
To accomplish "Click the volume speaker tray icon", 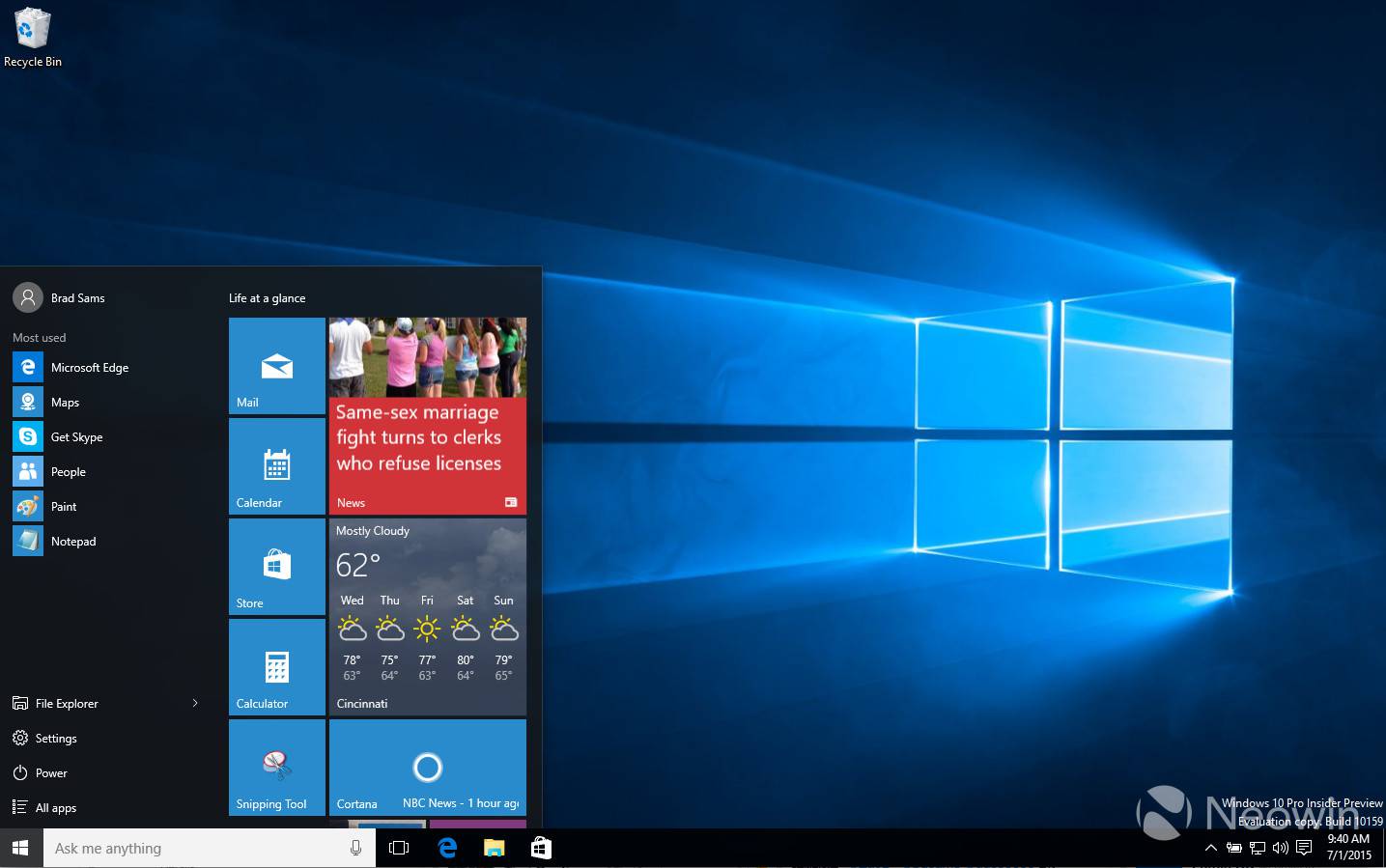I will click(1281, 848).
